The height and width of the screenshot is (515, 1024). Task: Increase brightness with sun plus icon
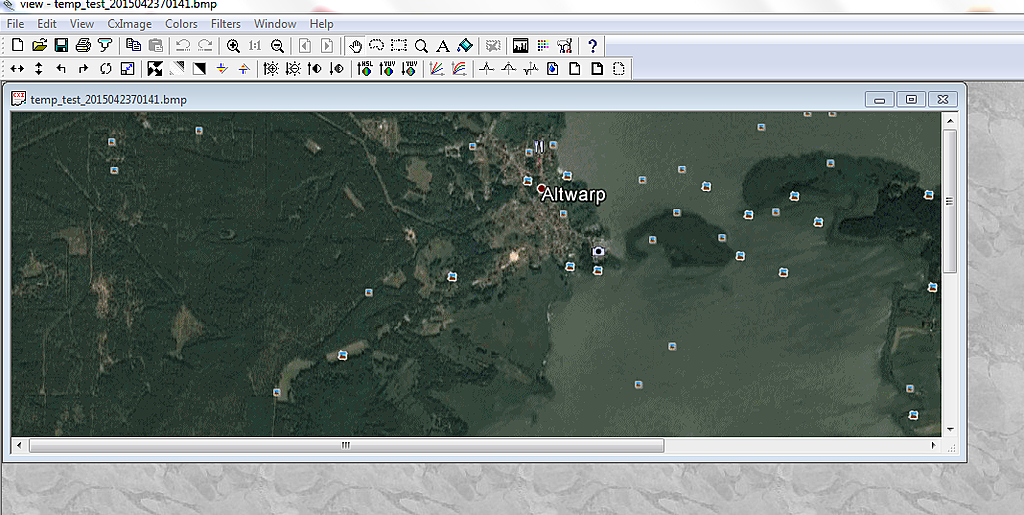(271, 68)
